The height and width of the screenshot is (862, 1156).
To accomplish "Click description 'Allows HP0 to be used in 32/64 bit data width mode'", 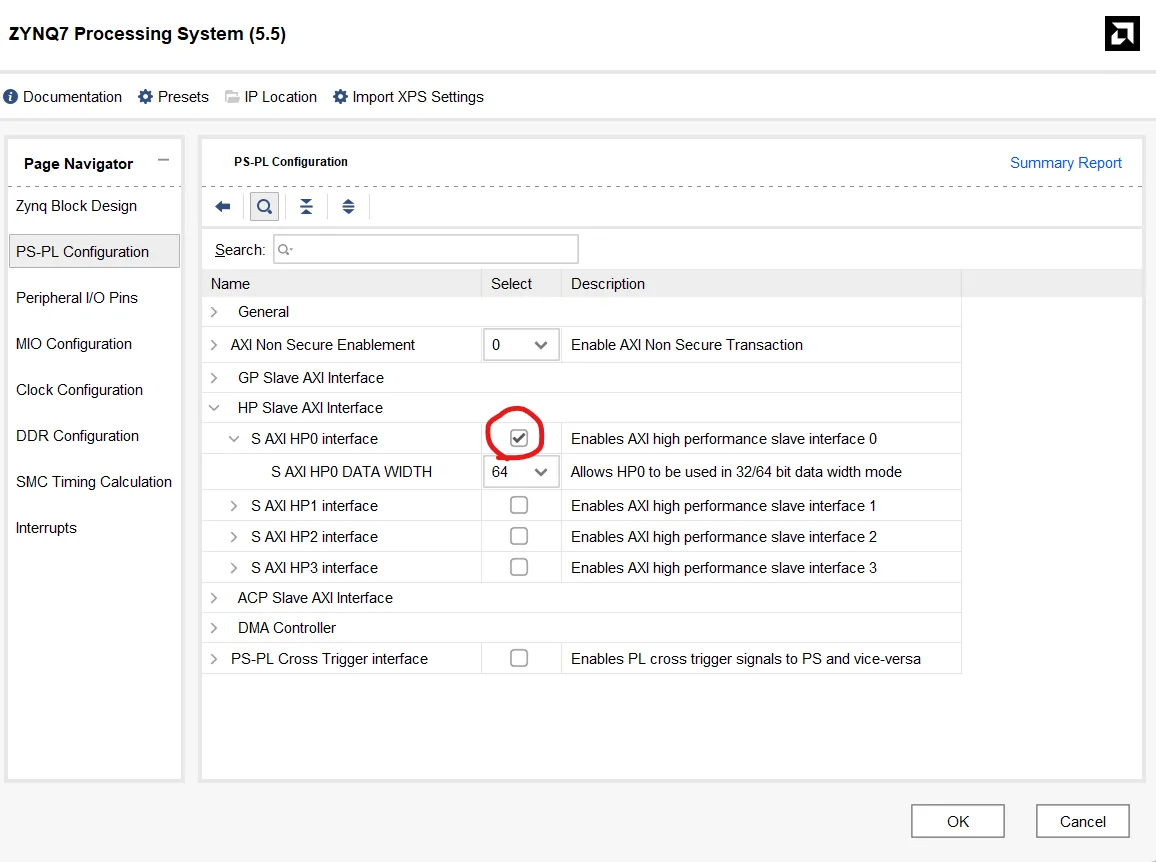I will pos(736,472).
